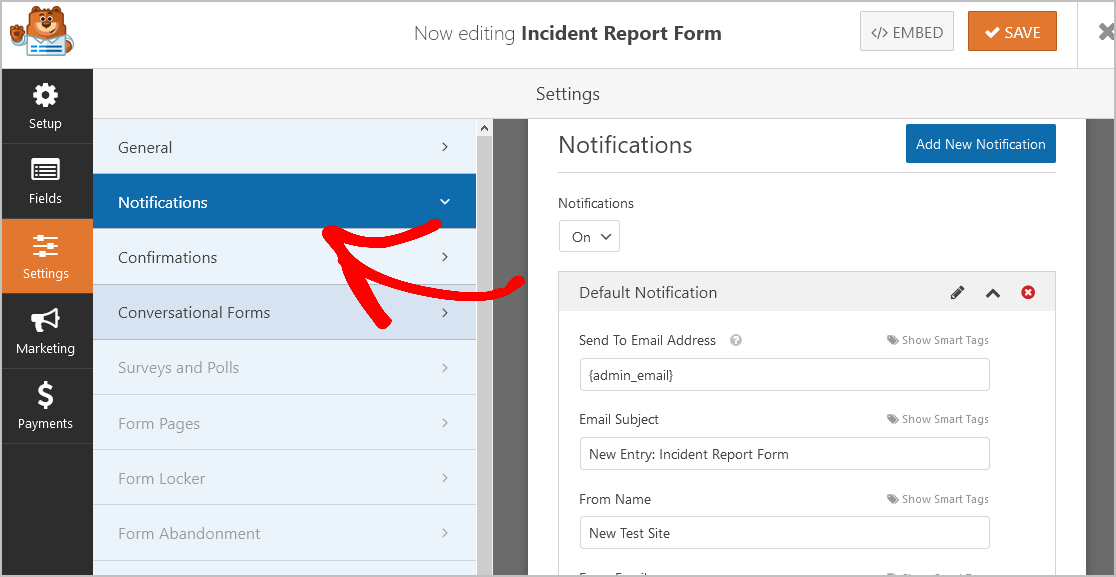Open the Confirmations settings section
The width and height of the screenshot is (1116, 577).
(284, 257)
